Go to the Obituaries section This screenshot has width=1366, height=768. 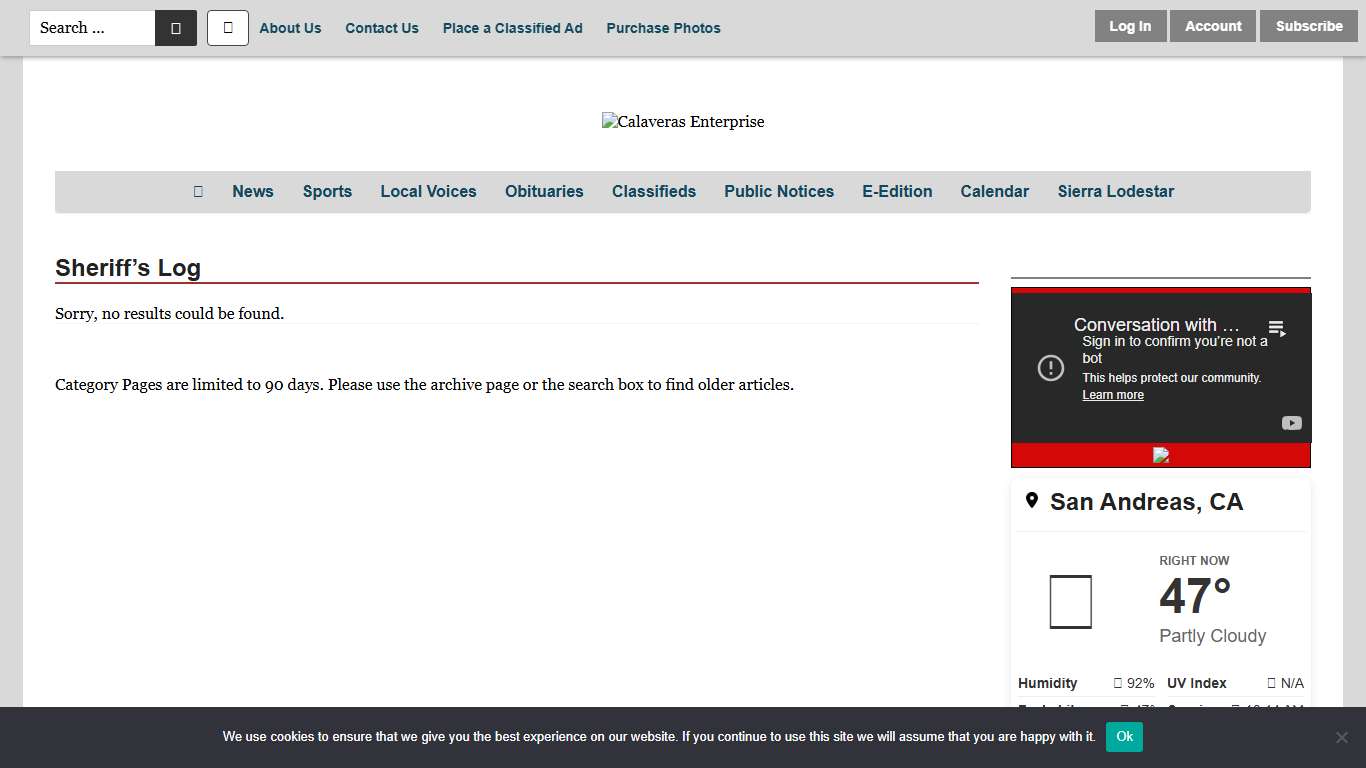(x=544, y=191)
